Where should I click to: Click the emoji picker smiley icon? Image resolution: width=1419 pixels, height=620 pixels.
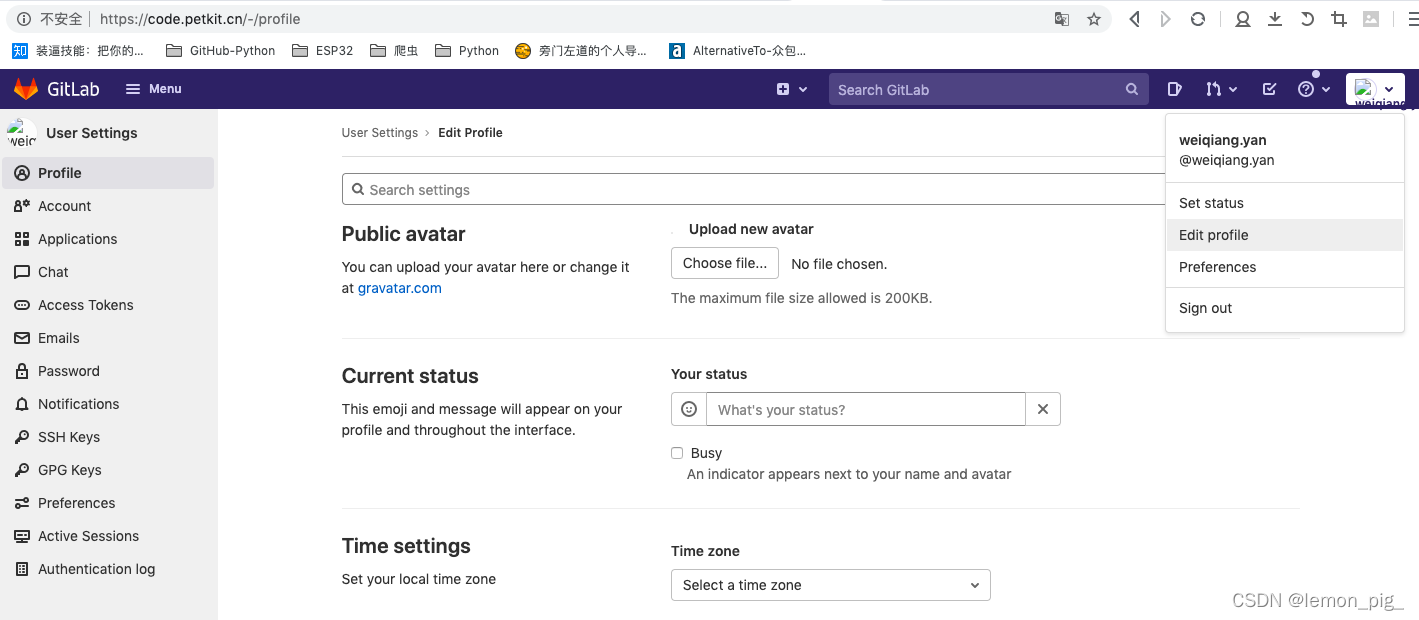pos(688,409)
